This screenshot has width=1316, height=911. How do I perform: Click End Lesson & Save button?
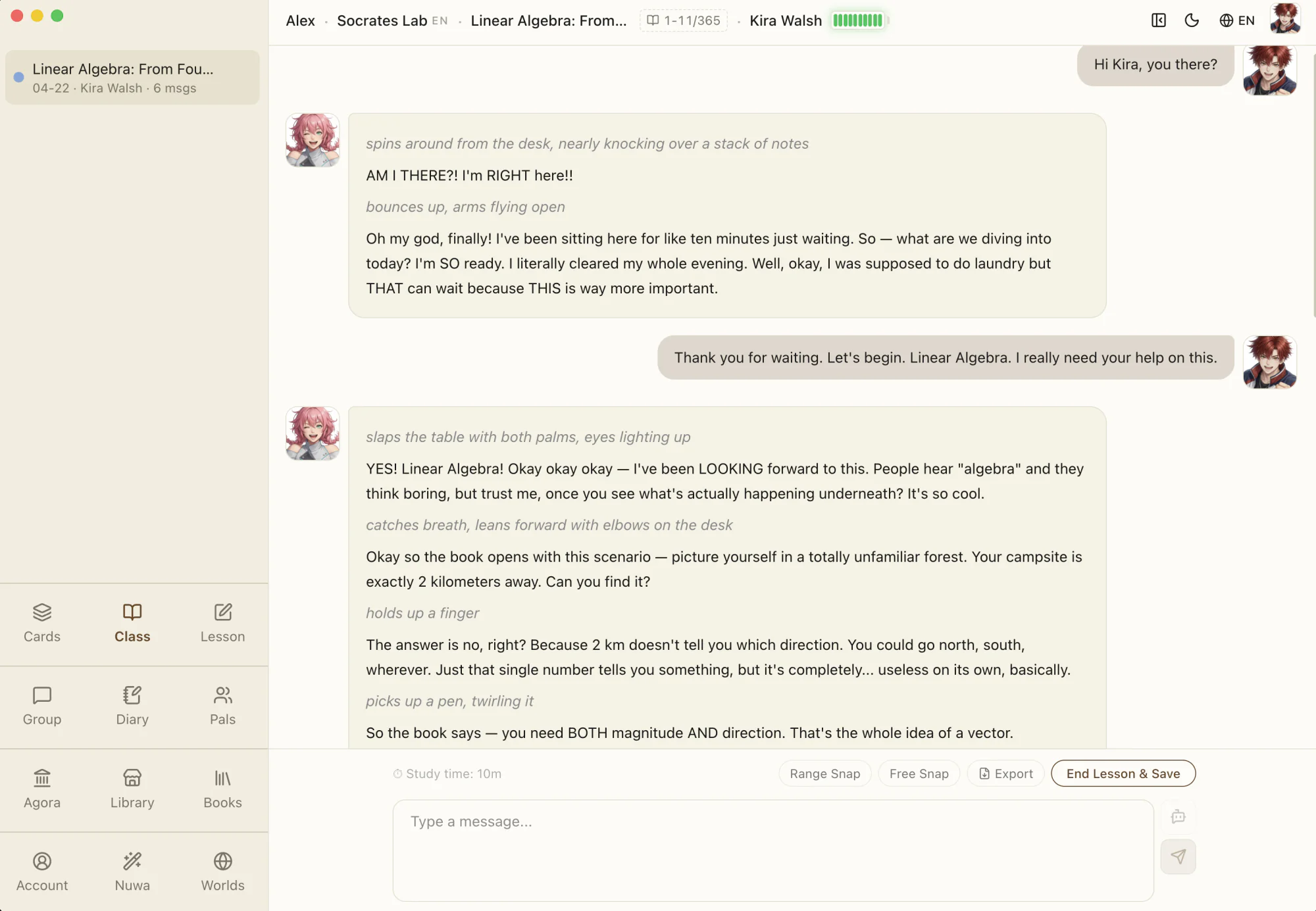tap(1123, 774)
